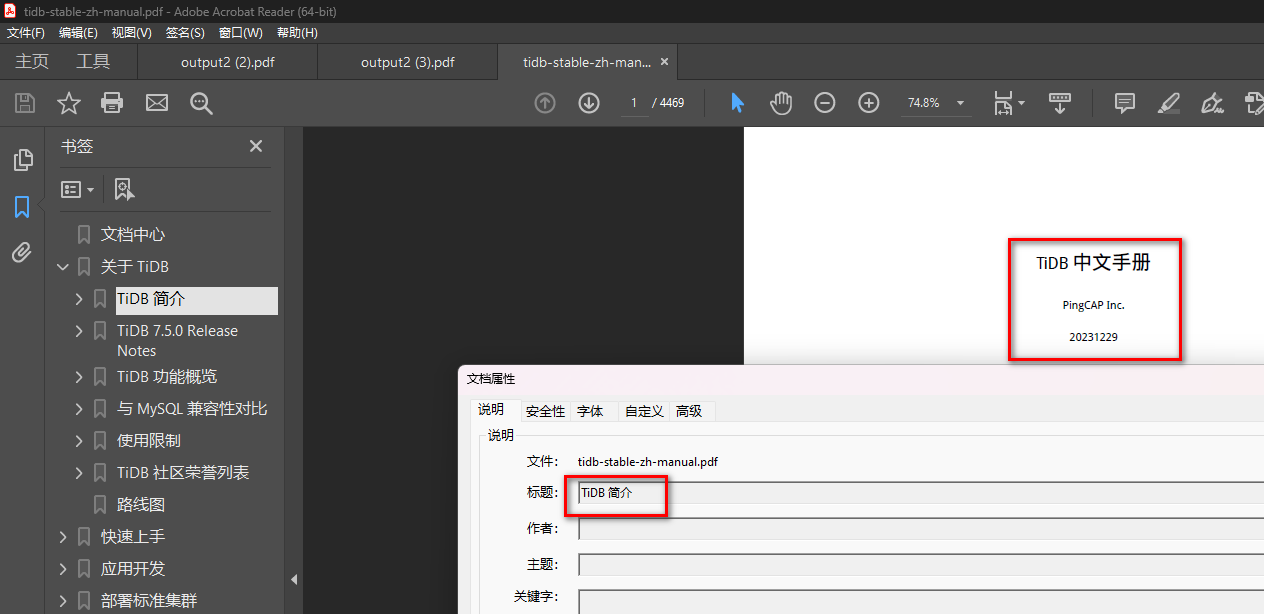Switch to output2 (2).pdf tab

tap(228, 62)
